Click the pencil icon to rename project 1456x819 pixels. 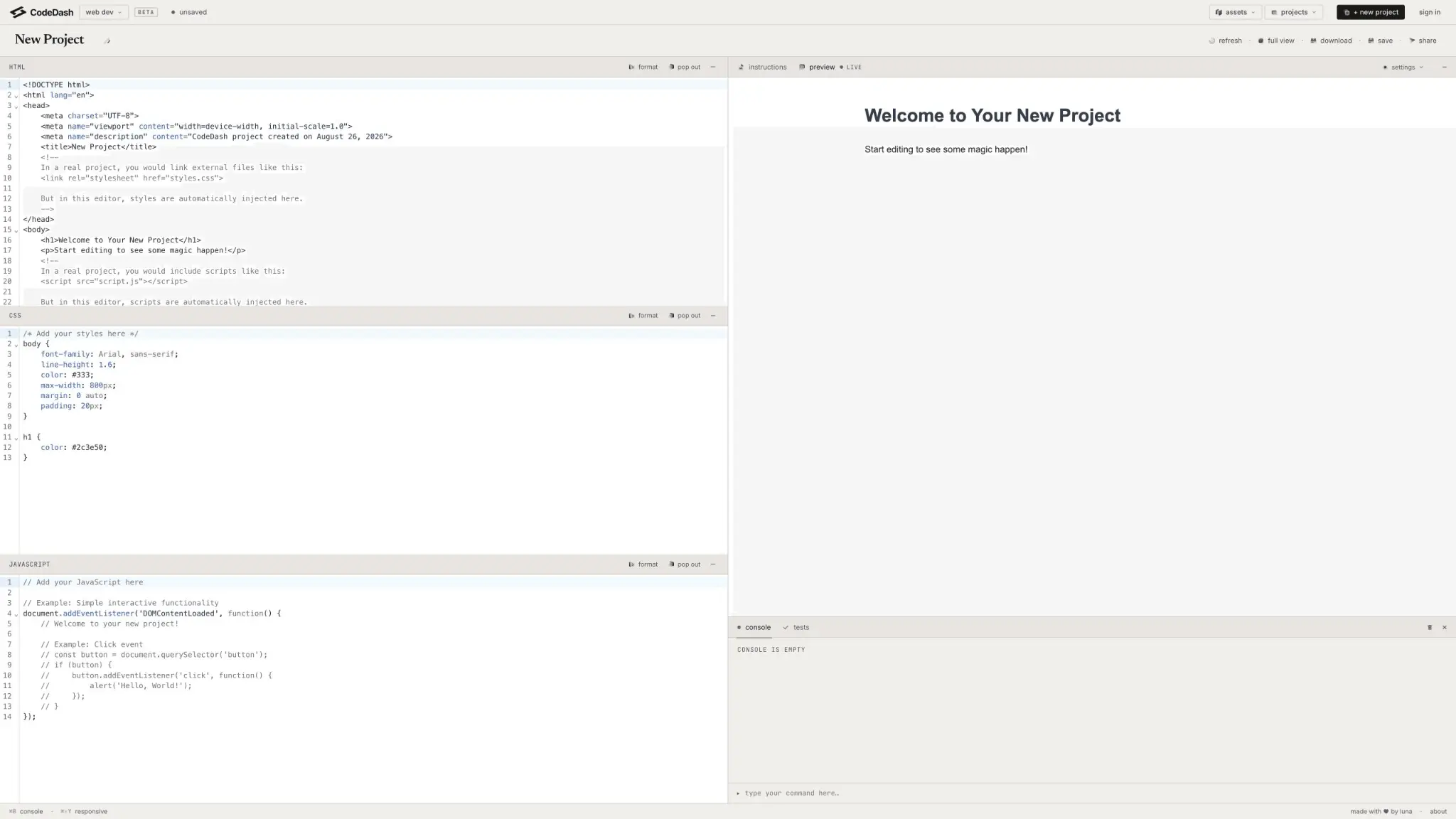[107, 41]
